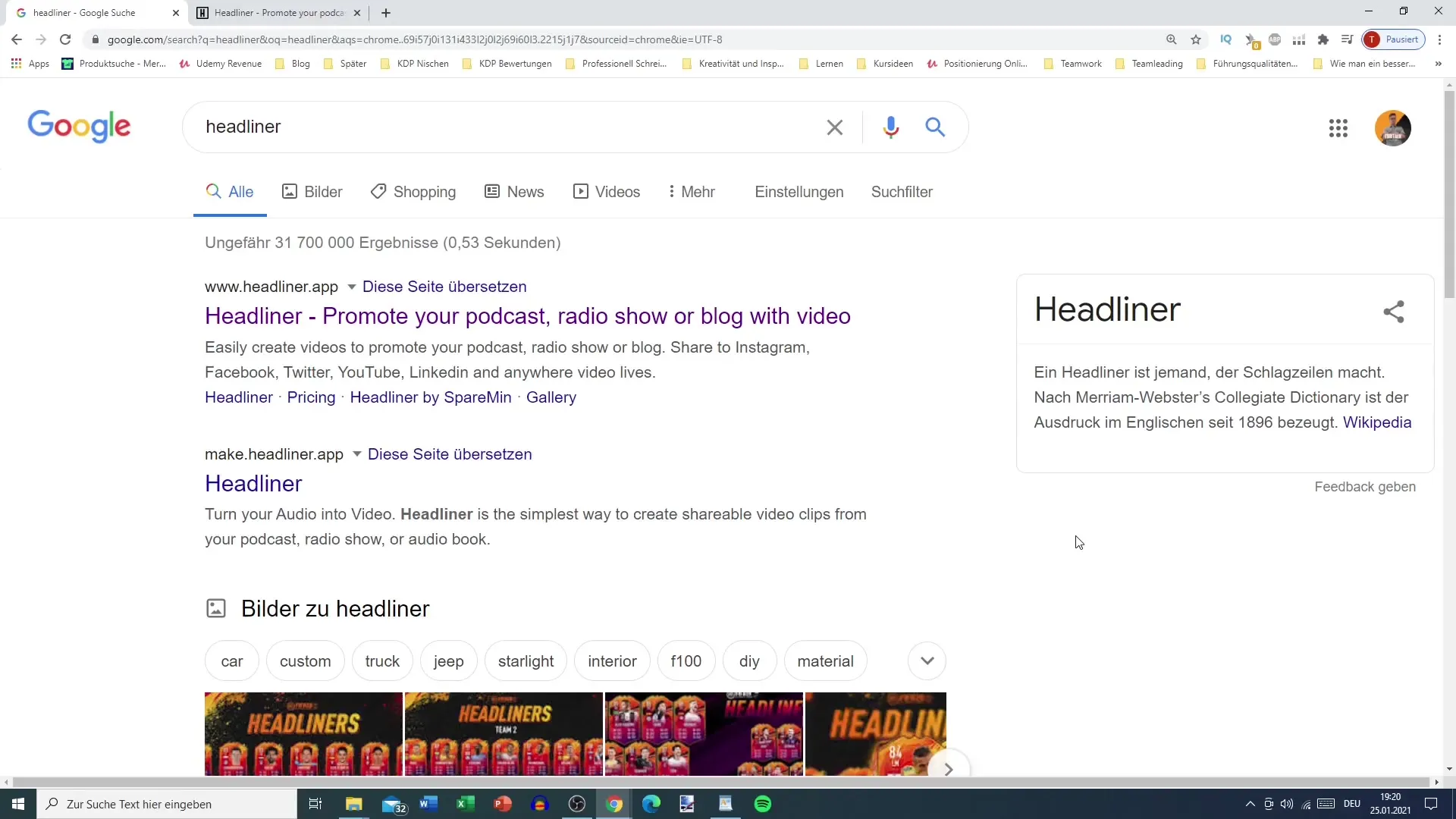The width and height of the screenshot is (1456, 819).
Task: Expand dropdown next to www.headliner.app
Action: 351,287
